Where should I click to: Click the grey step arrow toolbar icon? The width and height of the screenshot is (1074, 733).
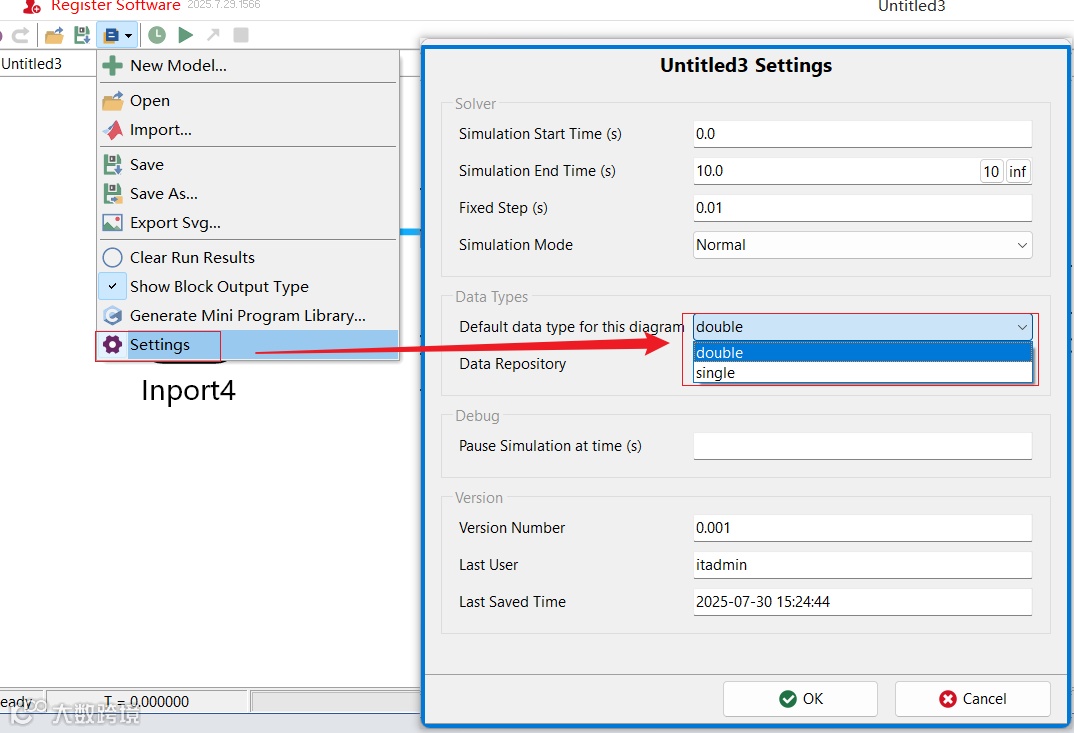[213, 35]
